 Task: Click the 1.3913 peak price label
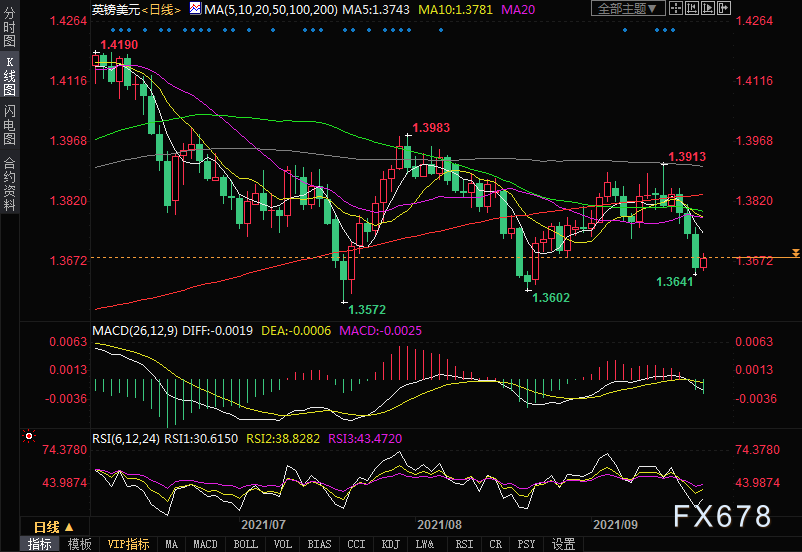pyautogui.click(x=687, y=157)
